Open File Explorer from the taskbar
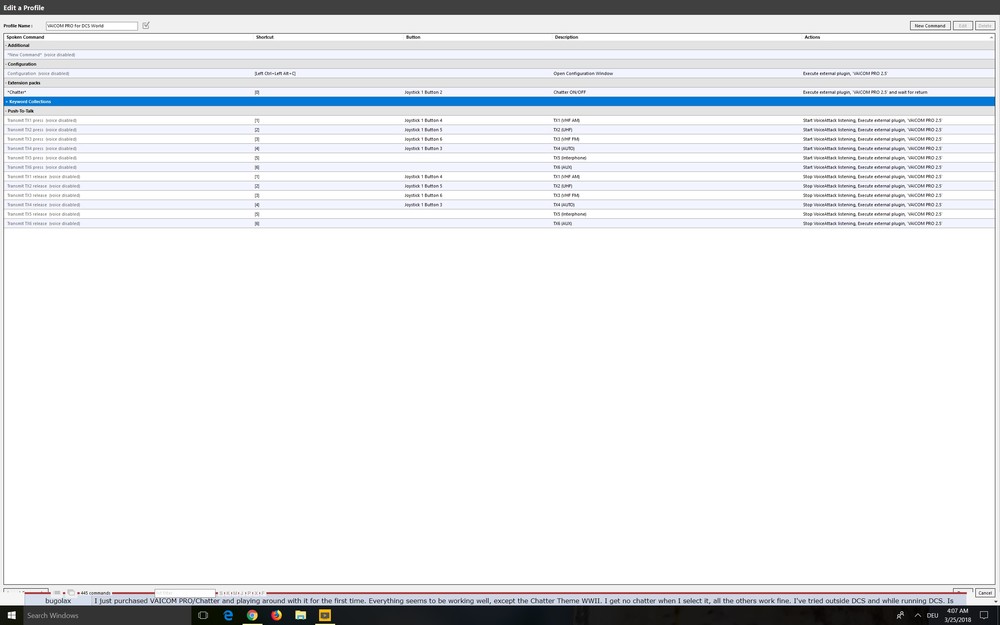Screen dimensions: 1000x625 point(300,615)
